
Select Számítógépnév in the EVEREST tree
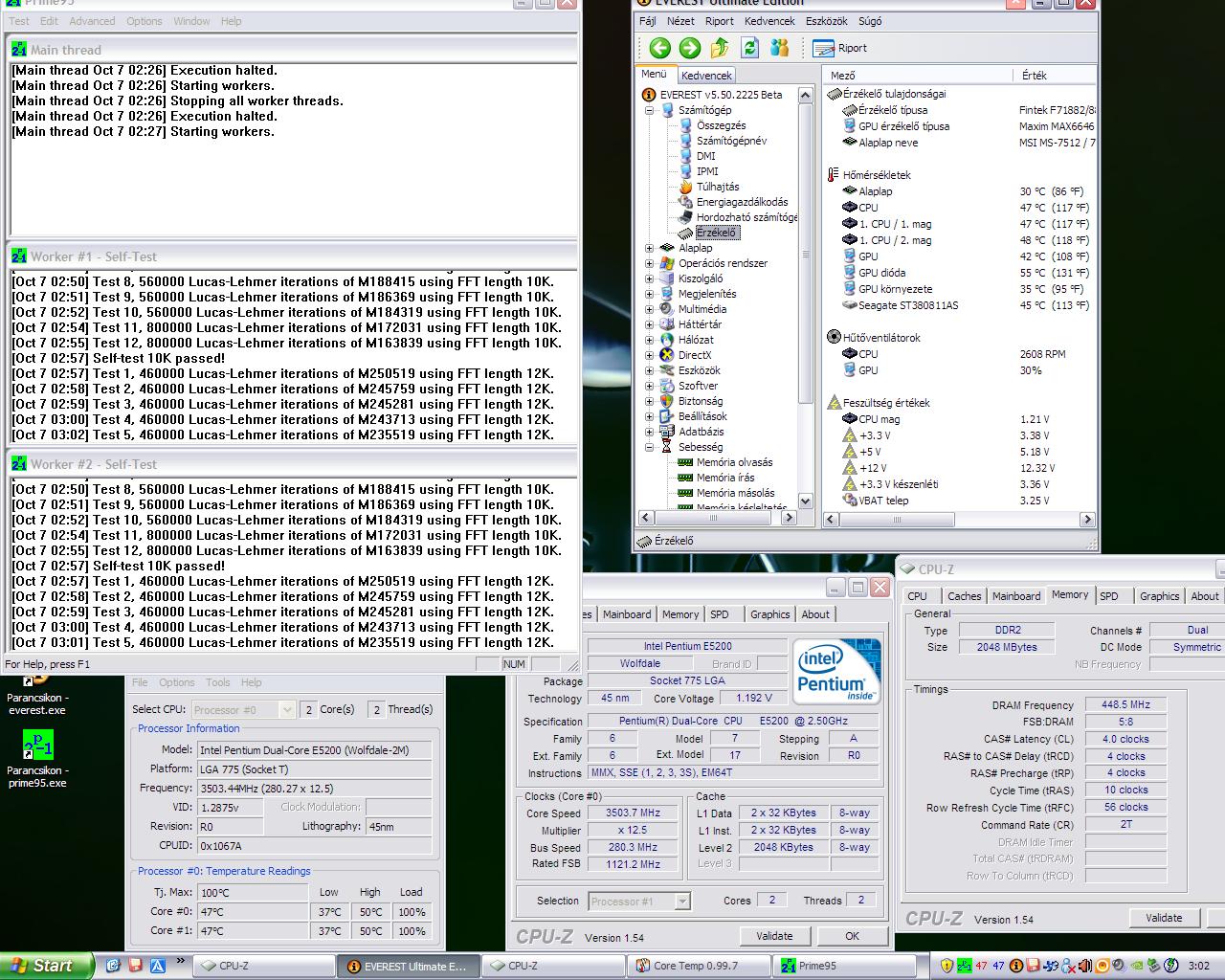pos(731,141)
